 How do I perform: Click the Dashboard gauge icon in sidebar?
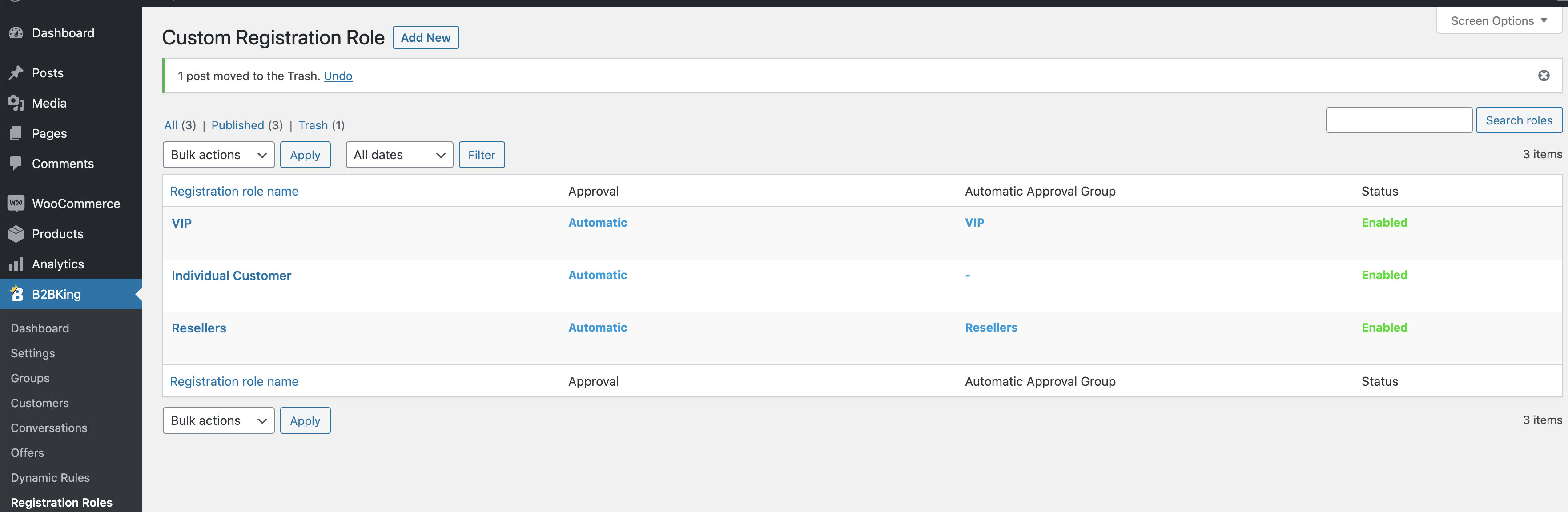pos(16,33)
